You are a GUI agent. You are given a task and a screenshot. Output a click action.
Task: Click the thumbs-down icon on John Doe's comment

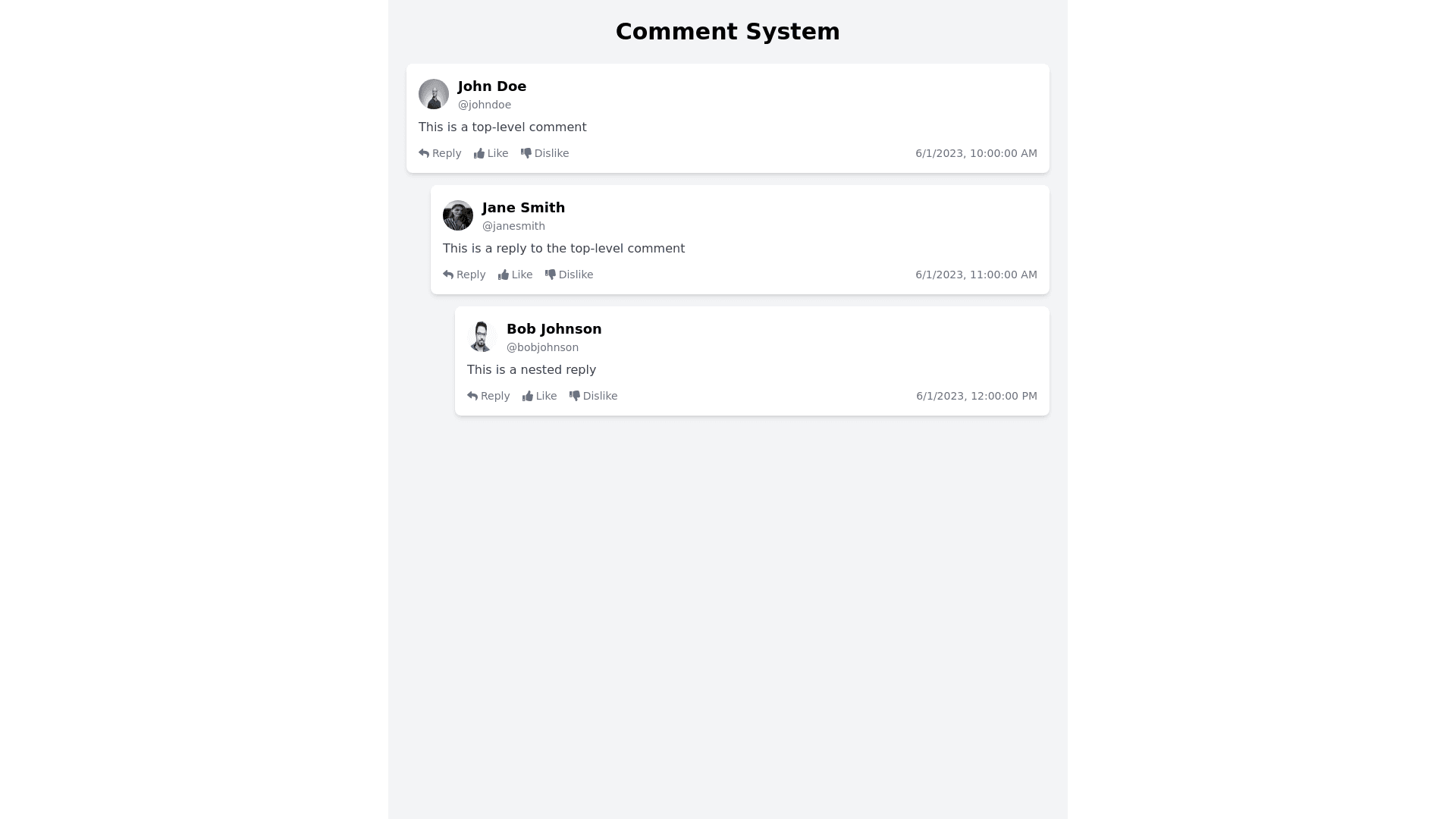coord(526,153)
